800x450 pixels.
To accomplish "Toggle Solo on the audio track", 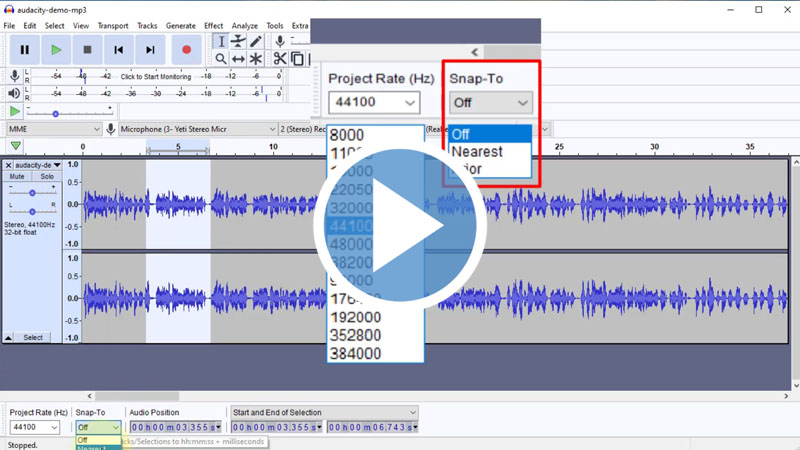I will 47,176.
